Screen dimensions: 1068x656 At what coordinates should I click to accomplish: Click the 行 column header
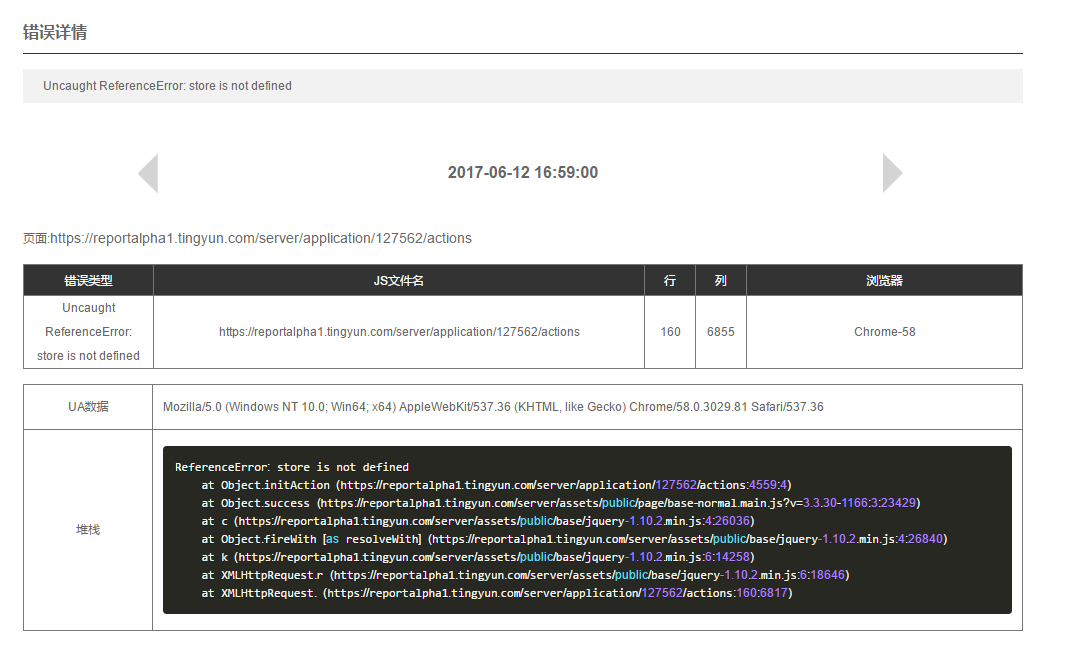670,281
